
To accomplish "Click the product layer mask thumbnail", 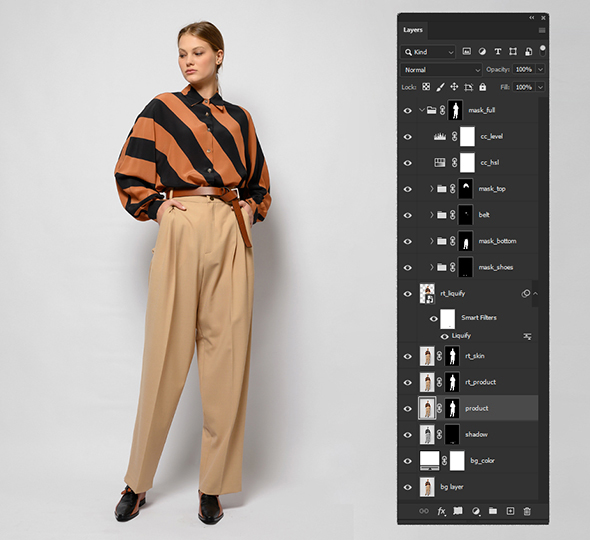I will [x=452, y=408].
